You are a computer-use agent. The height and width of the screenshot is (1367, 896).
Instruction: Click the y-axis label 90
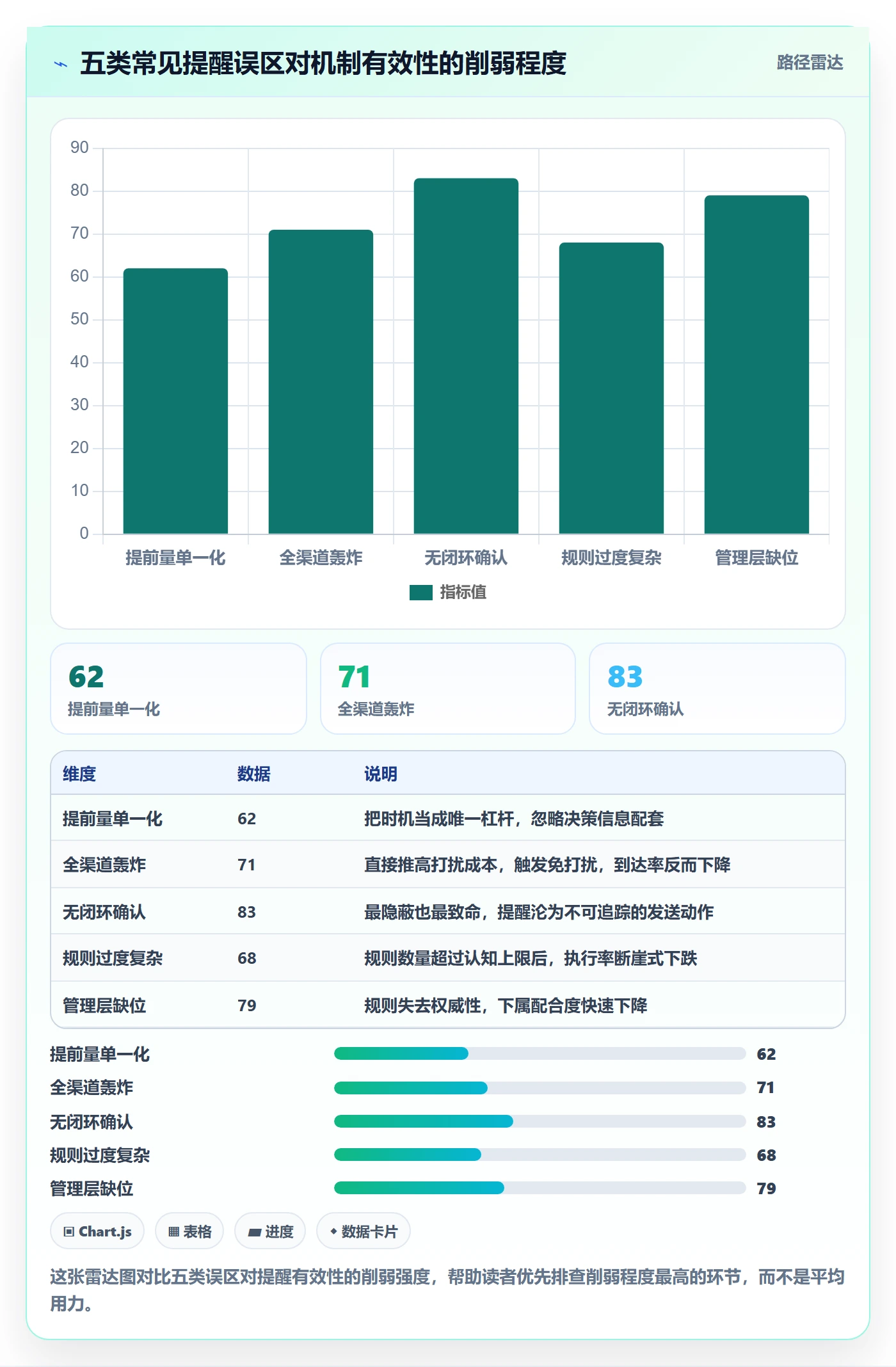click(x=79, y=148)
